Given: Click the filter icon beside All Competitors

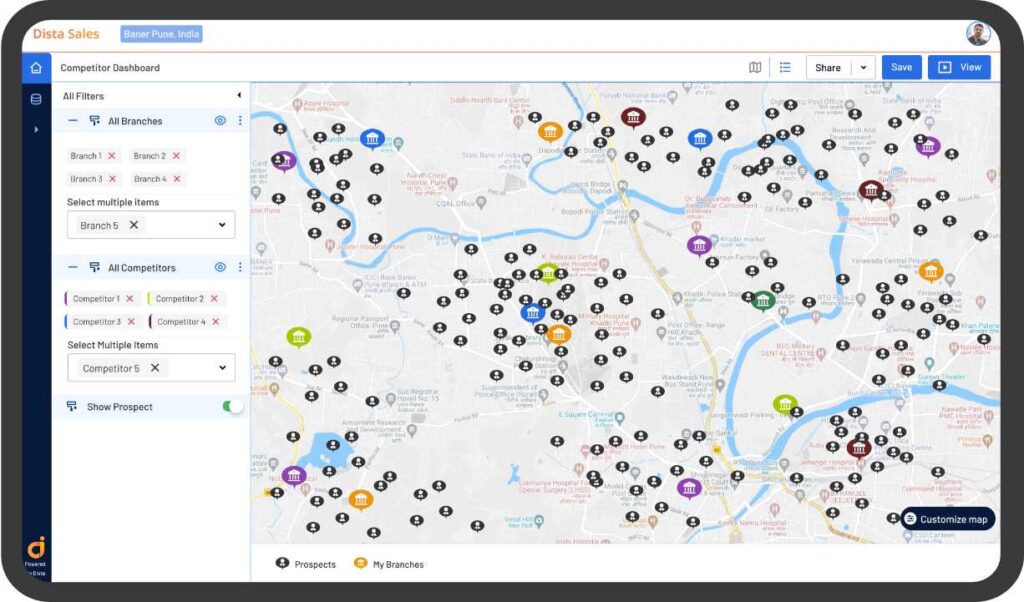Looking at the screenshot, I should click(94, 267).
